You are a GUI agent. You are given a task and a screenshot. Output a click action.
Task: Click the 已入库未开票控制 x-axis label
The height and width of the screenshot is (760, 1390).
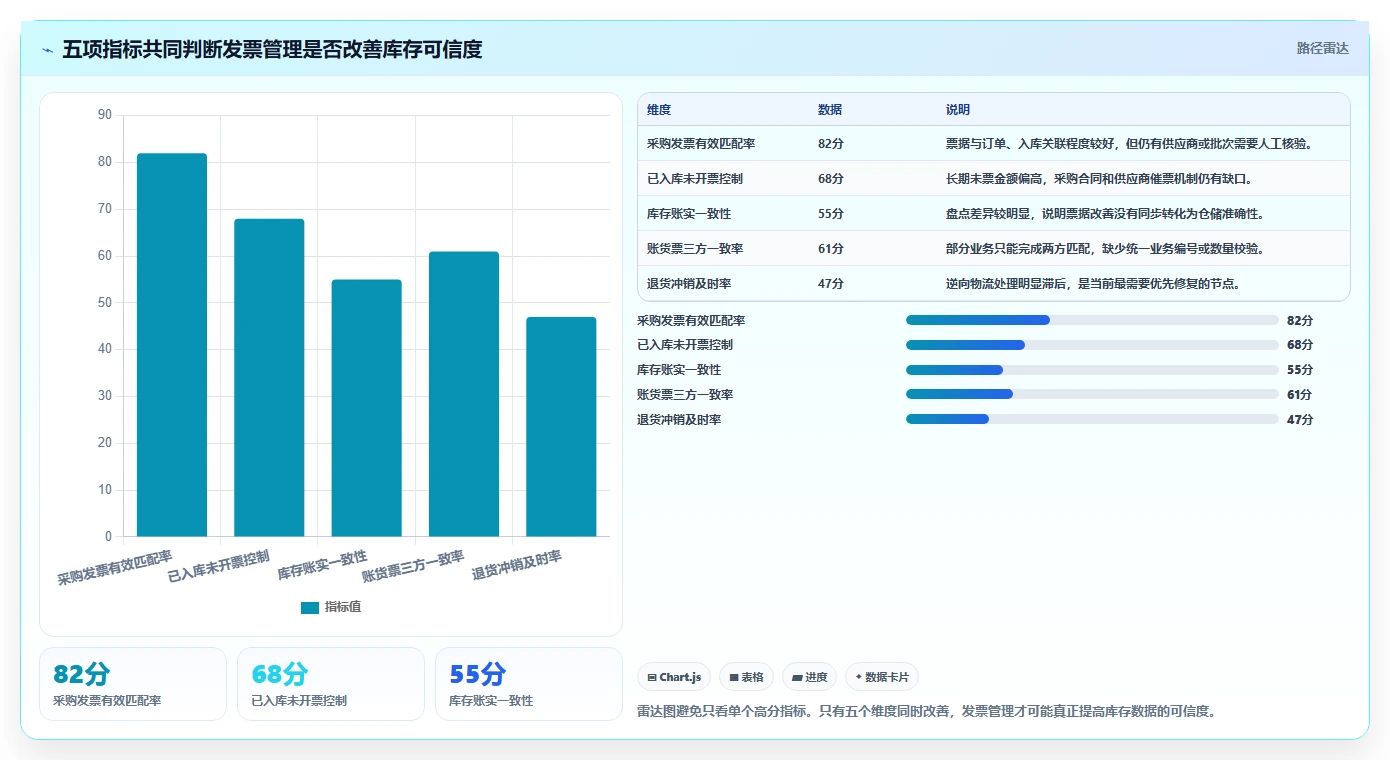(x=219, y=566)
